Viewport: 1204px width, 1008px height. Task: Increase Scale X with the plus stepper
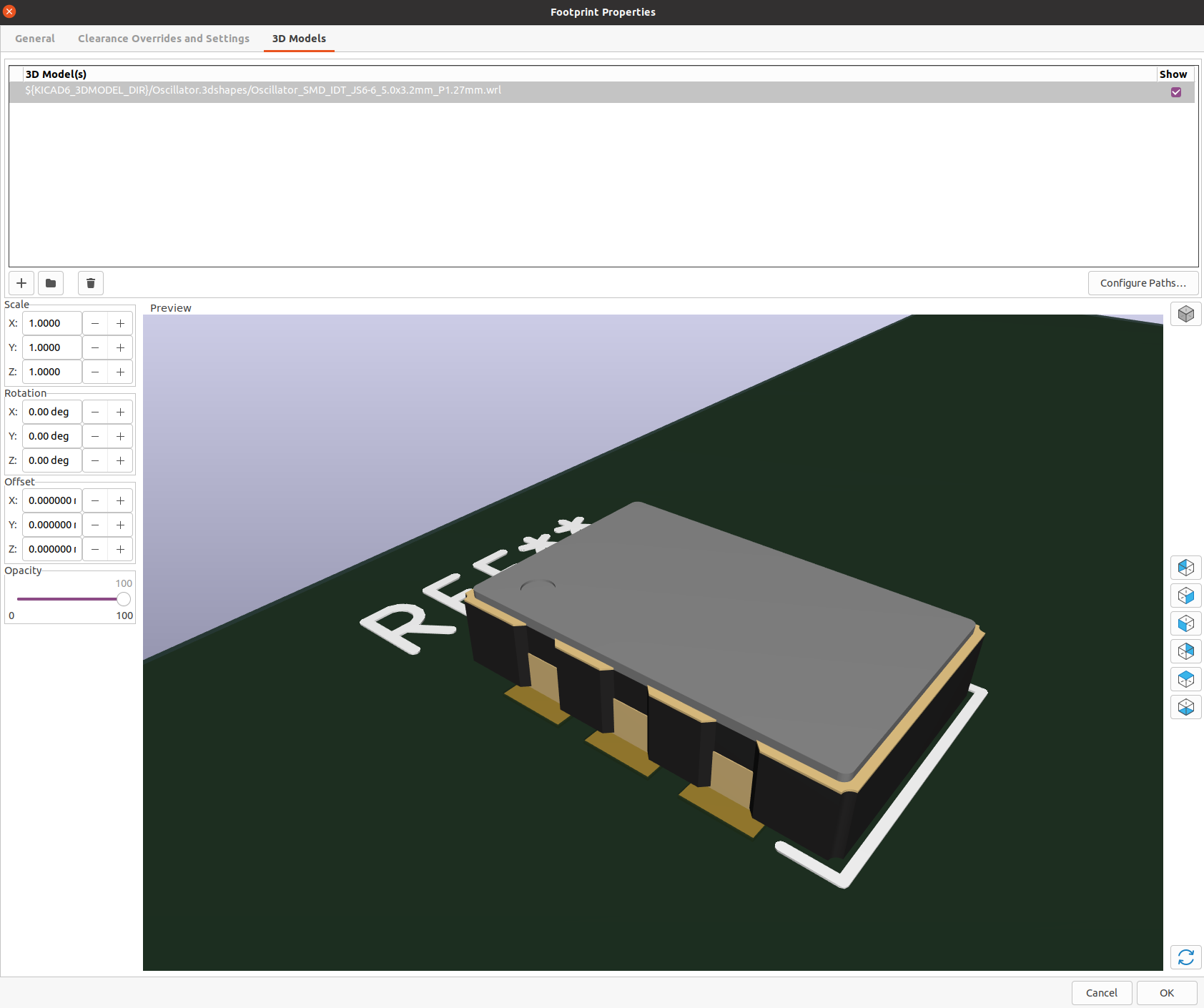[120, 323]
